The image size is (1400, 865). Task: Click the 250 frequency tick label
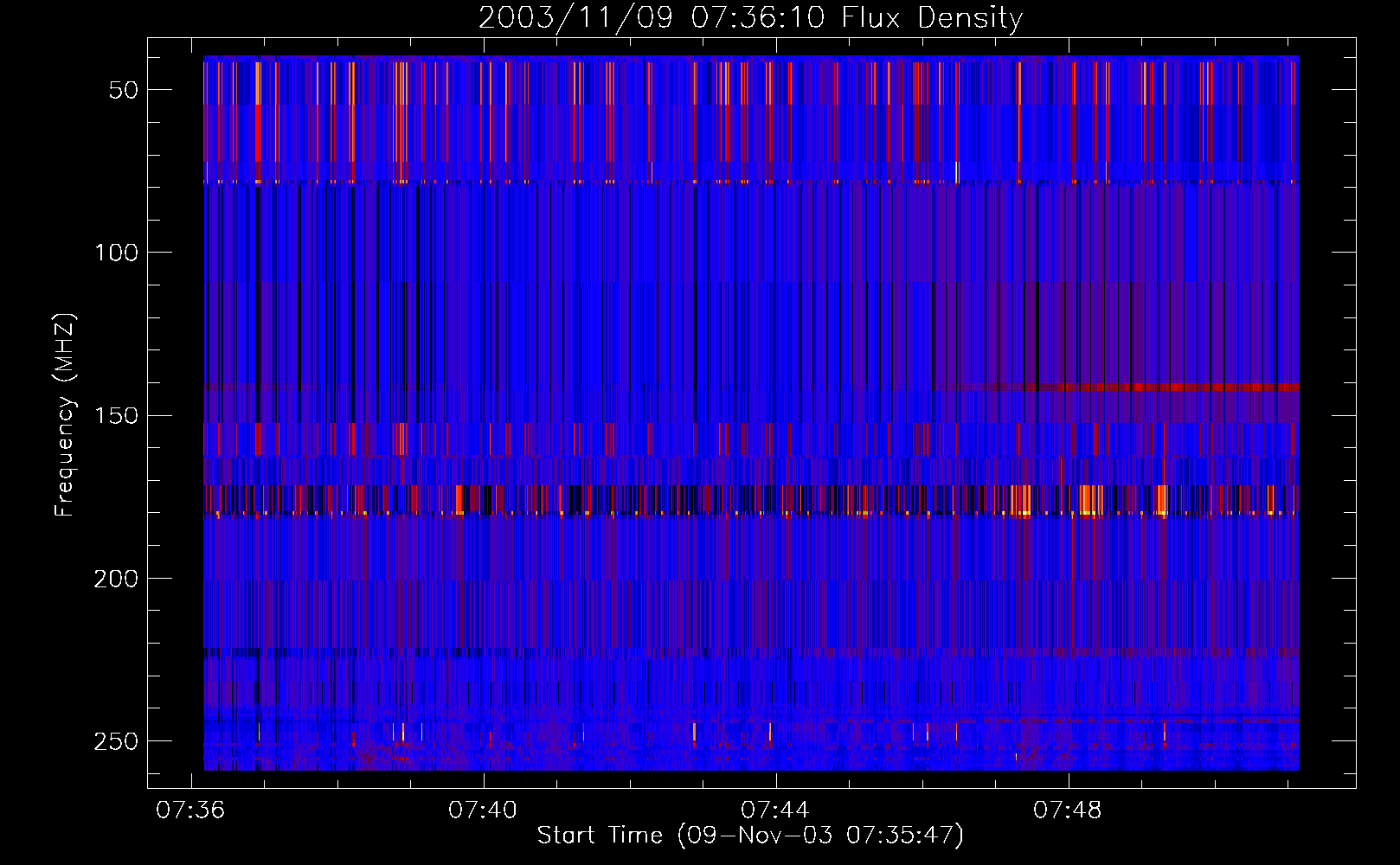(x=116, y=741)
